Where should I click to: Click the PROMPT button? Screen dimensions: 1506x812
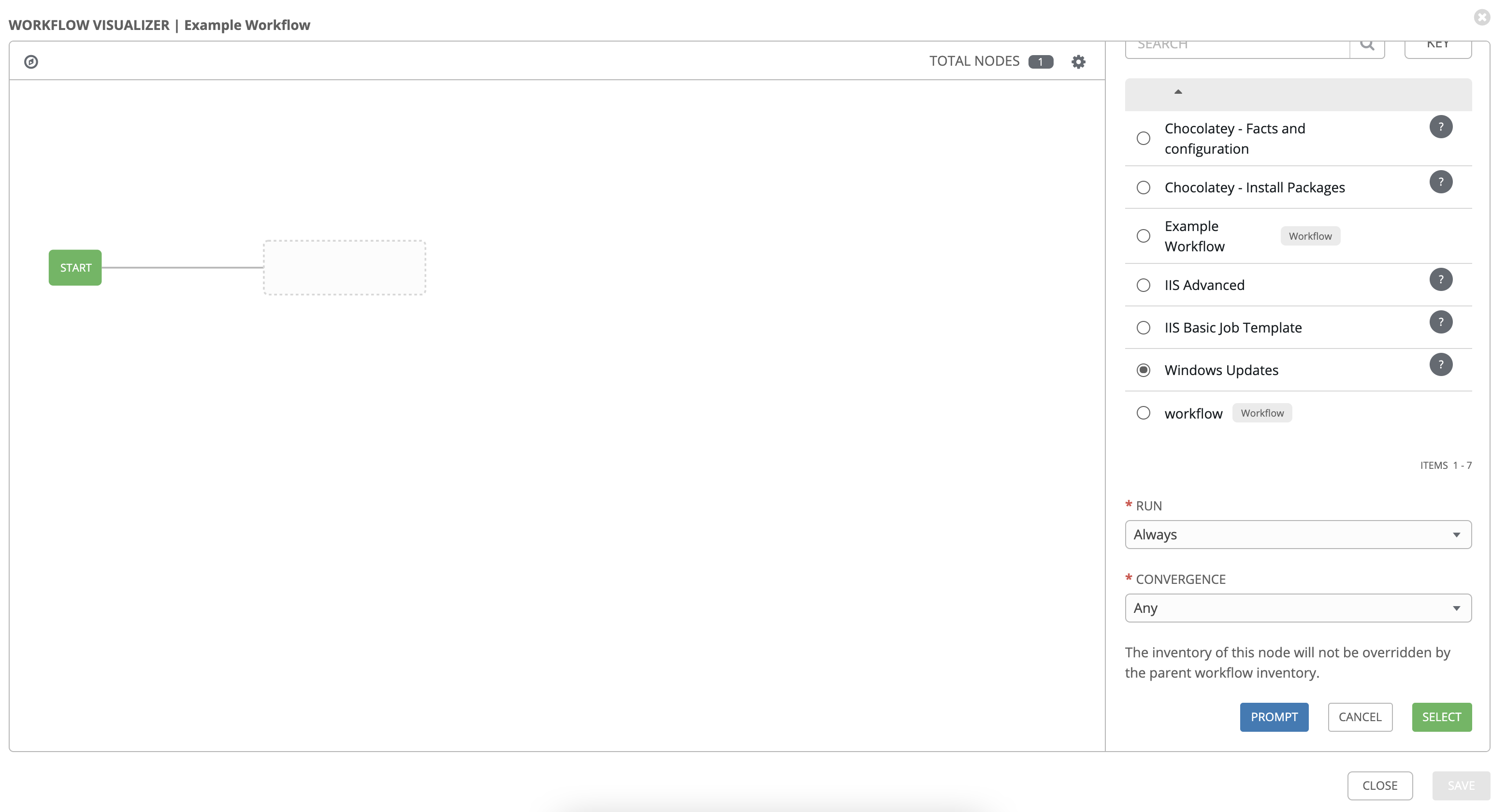click(1274, 717)
